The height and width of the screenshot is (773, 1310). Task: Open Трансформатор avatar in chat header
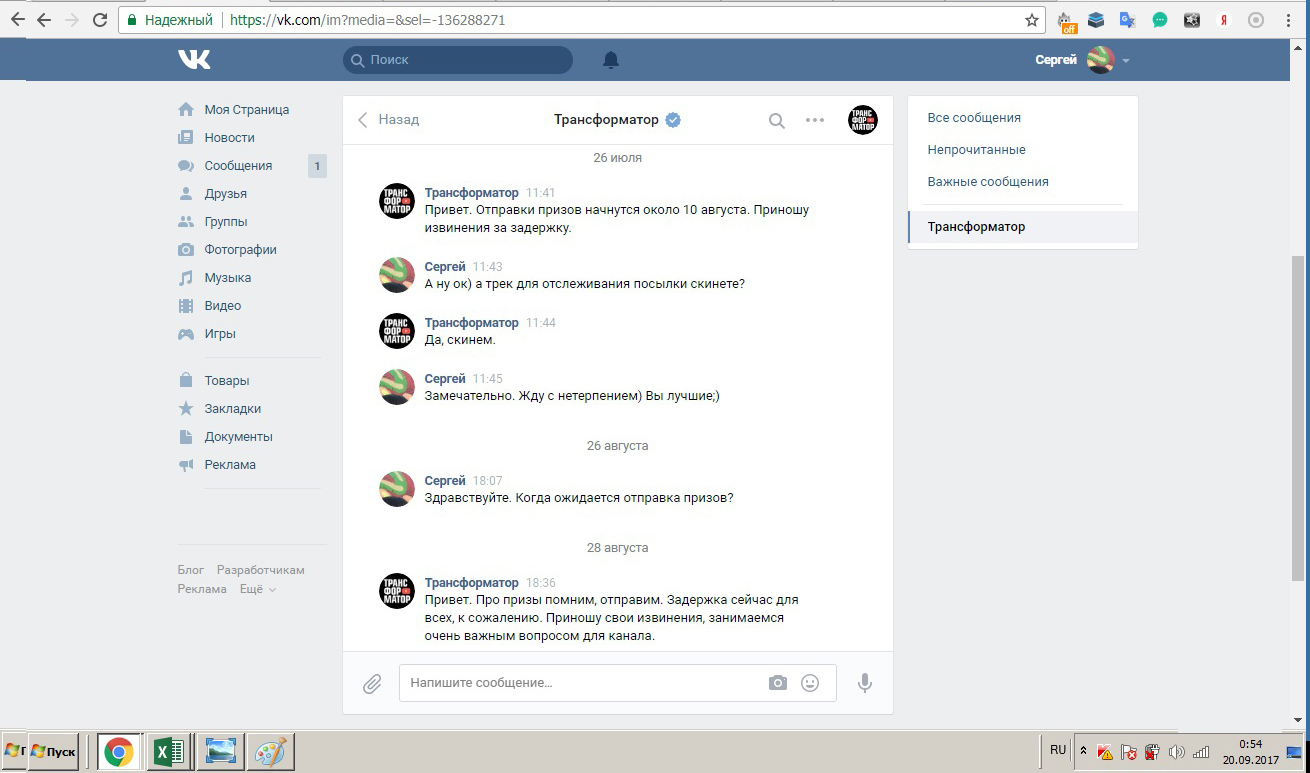(862, 120)
